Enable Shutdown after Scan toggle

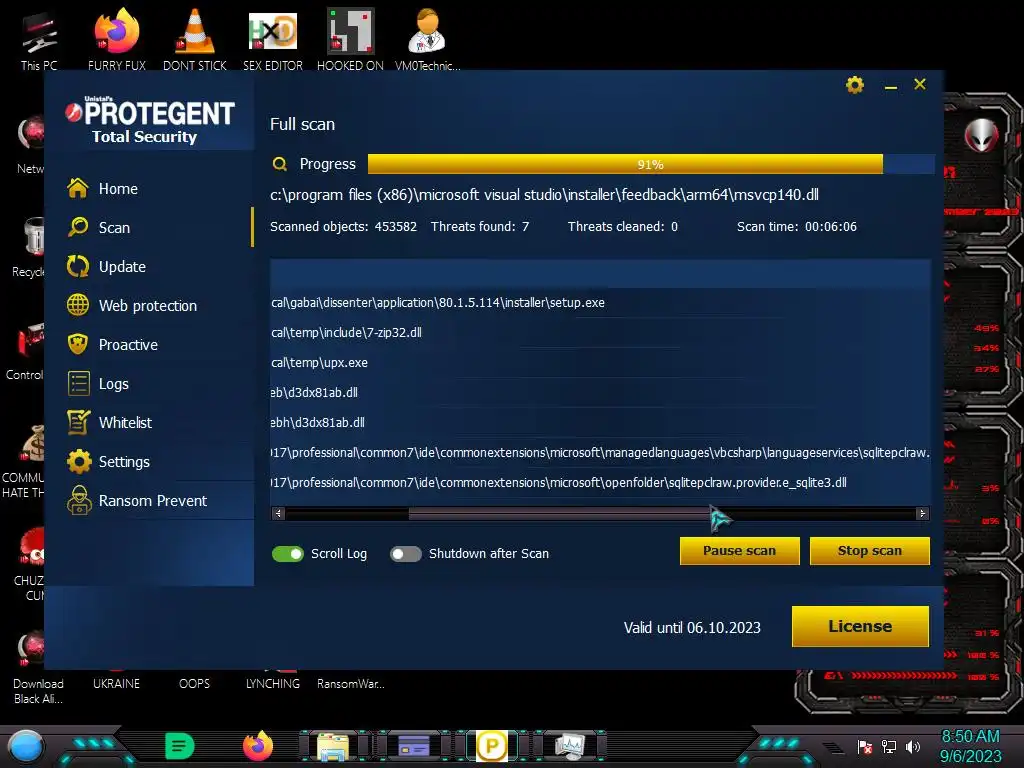(x=406, y=554)
